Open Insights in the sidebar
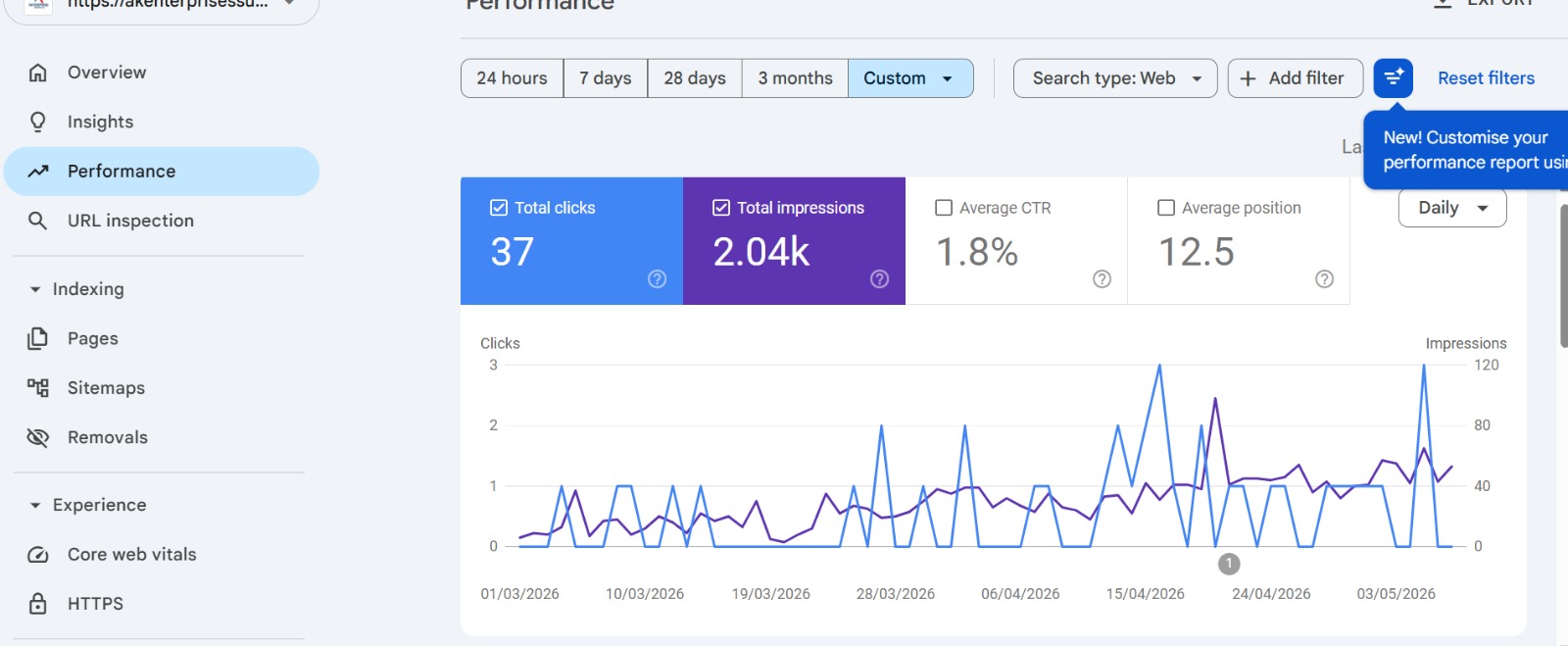Viewport: 1568px width, 646px height. (x=162, y=122)
